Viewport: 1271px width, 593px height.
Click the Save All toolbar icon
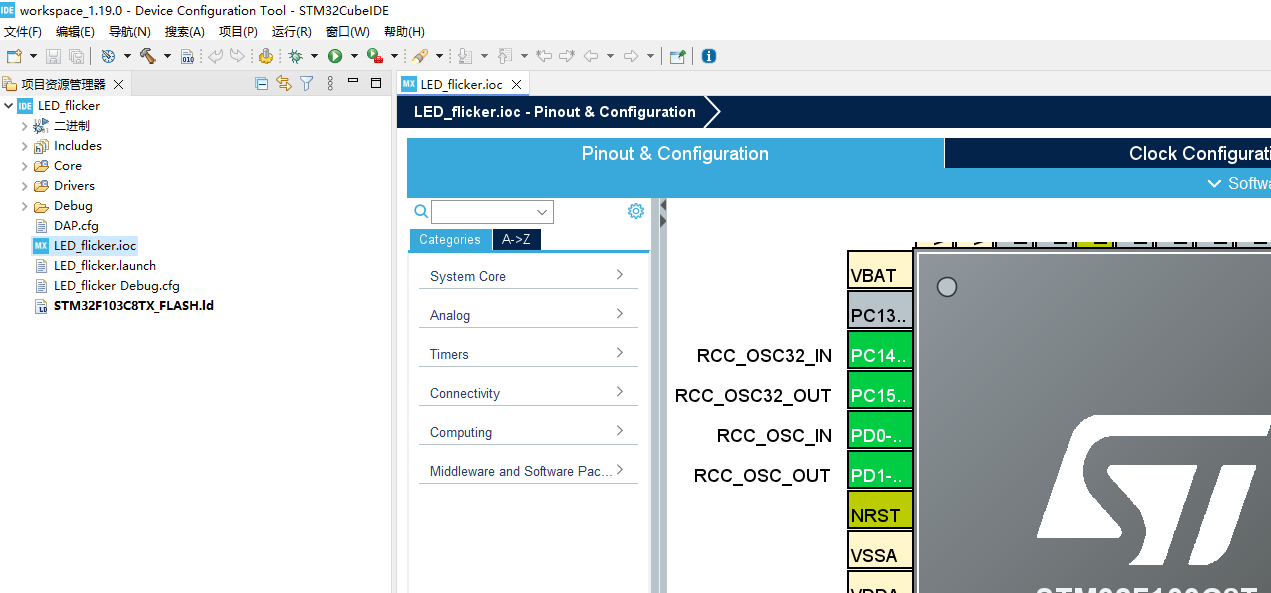76,56
